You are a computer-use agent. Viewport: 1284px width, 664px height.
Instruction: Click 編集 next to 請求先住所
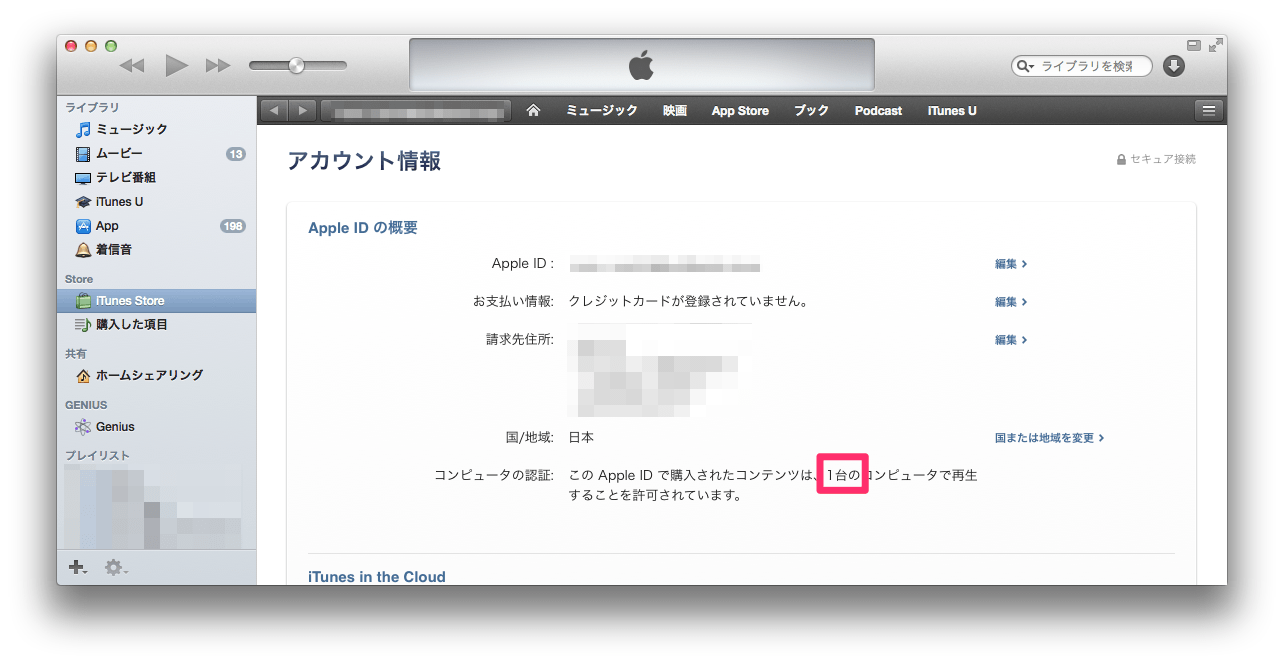(1011, 340)
